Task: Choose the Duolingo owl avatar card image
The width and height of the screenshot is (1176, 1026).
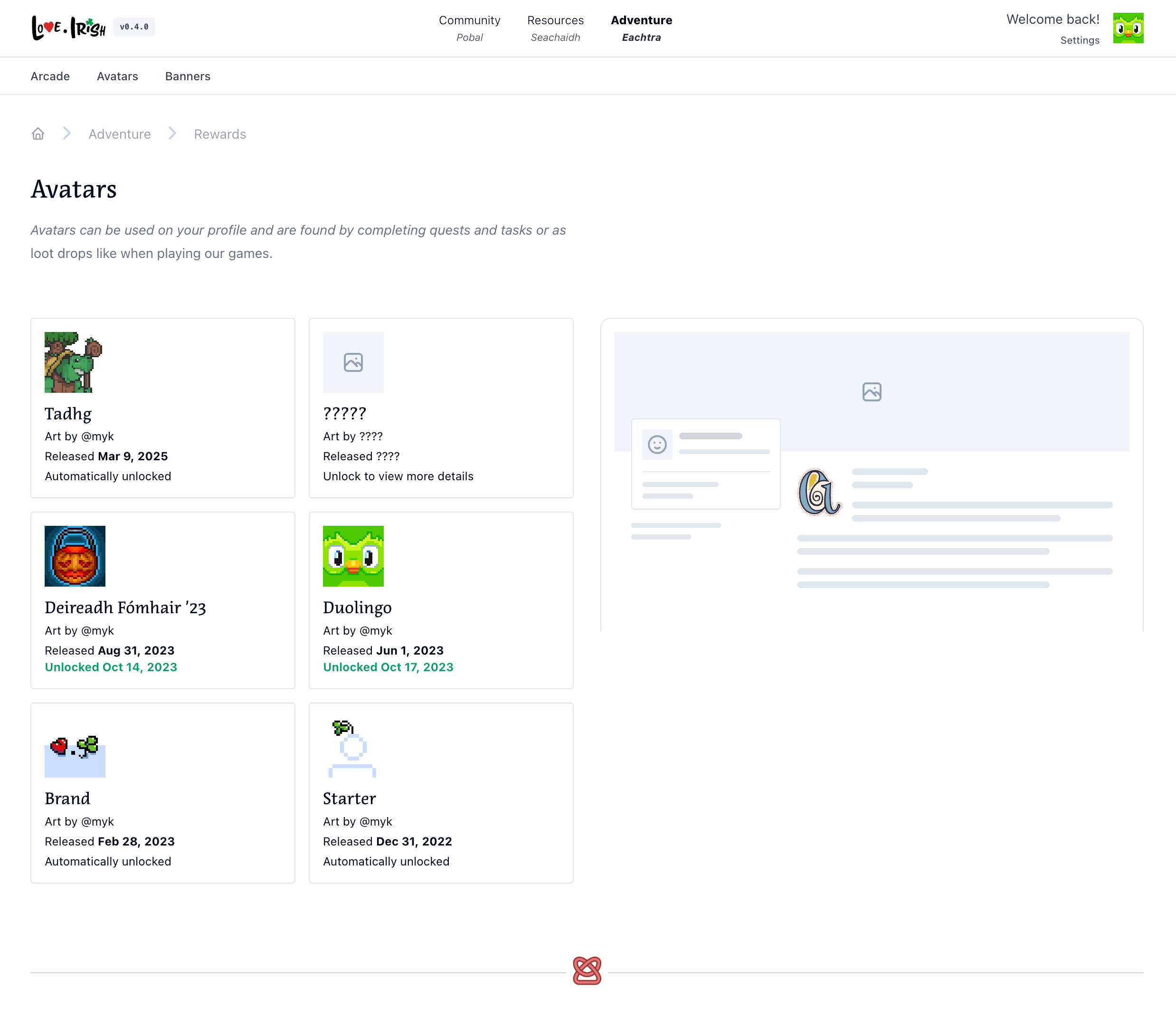Action: coord(353,556)
